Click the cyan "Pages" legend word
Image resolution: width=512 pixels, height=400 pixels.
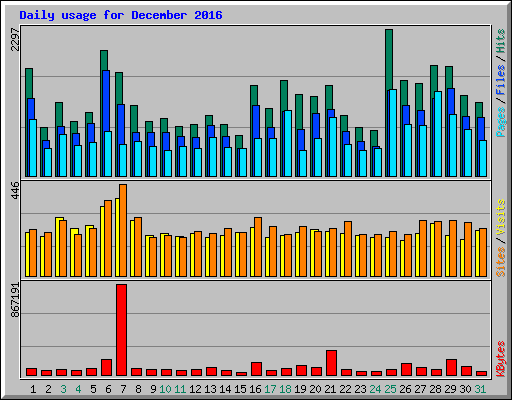[501, 122]
